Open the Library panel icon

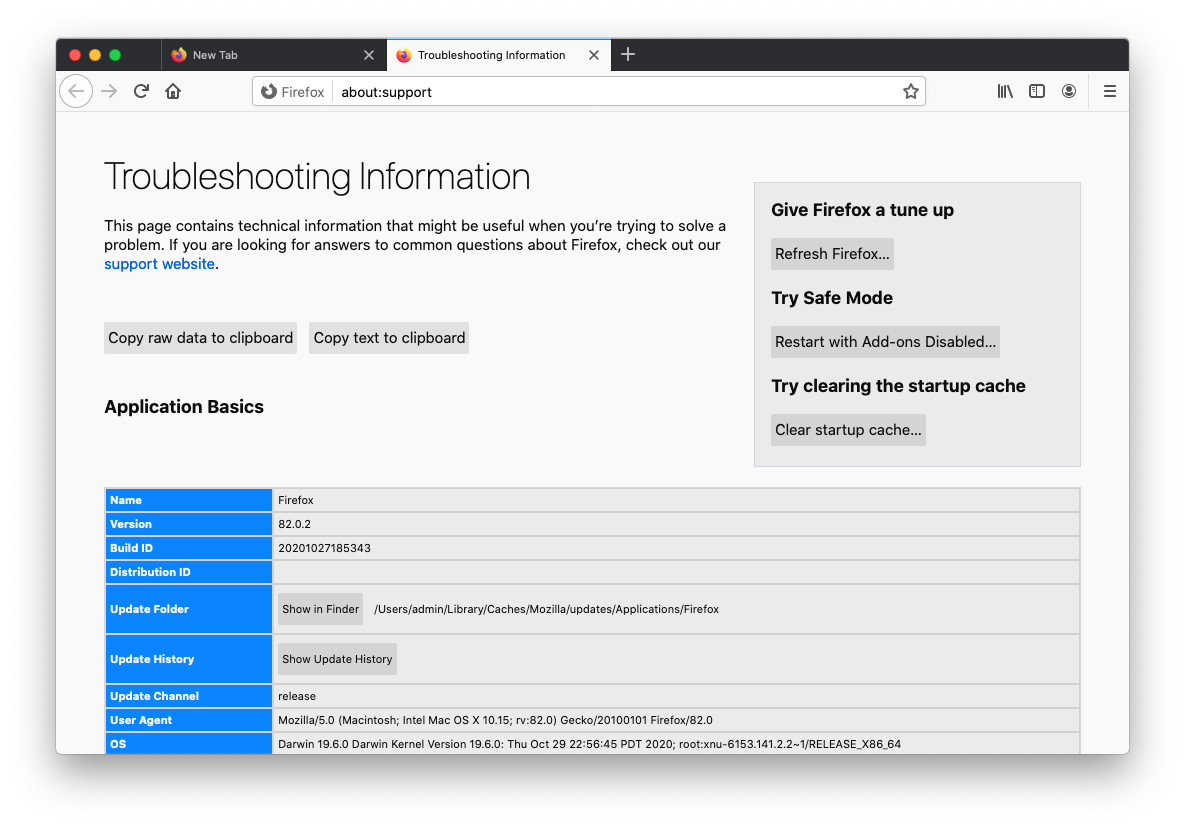[1004, 91]
